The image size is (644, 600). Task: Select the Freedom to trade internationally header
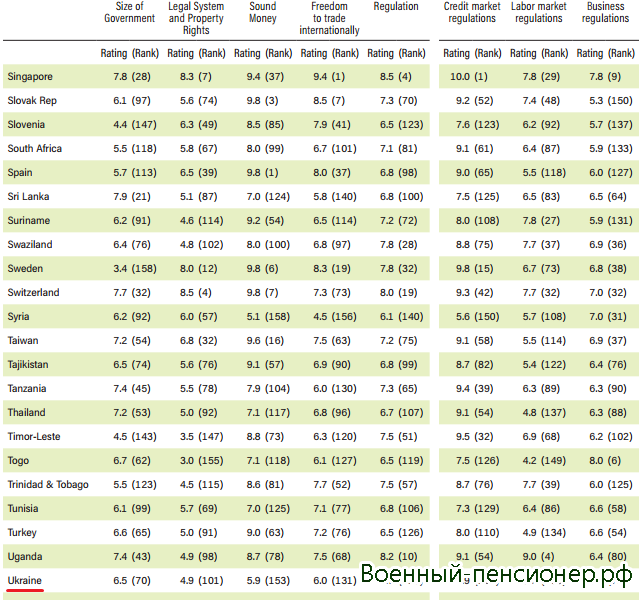point(329,18)
